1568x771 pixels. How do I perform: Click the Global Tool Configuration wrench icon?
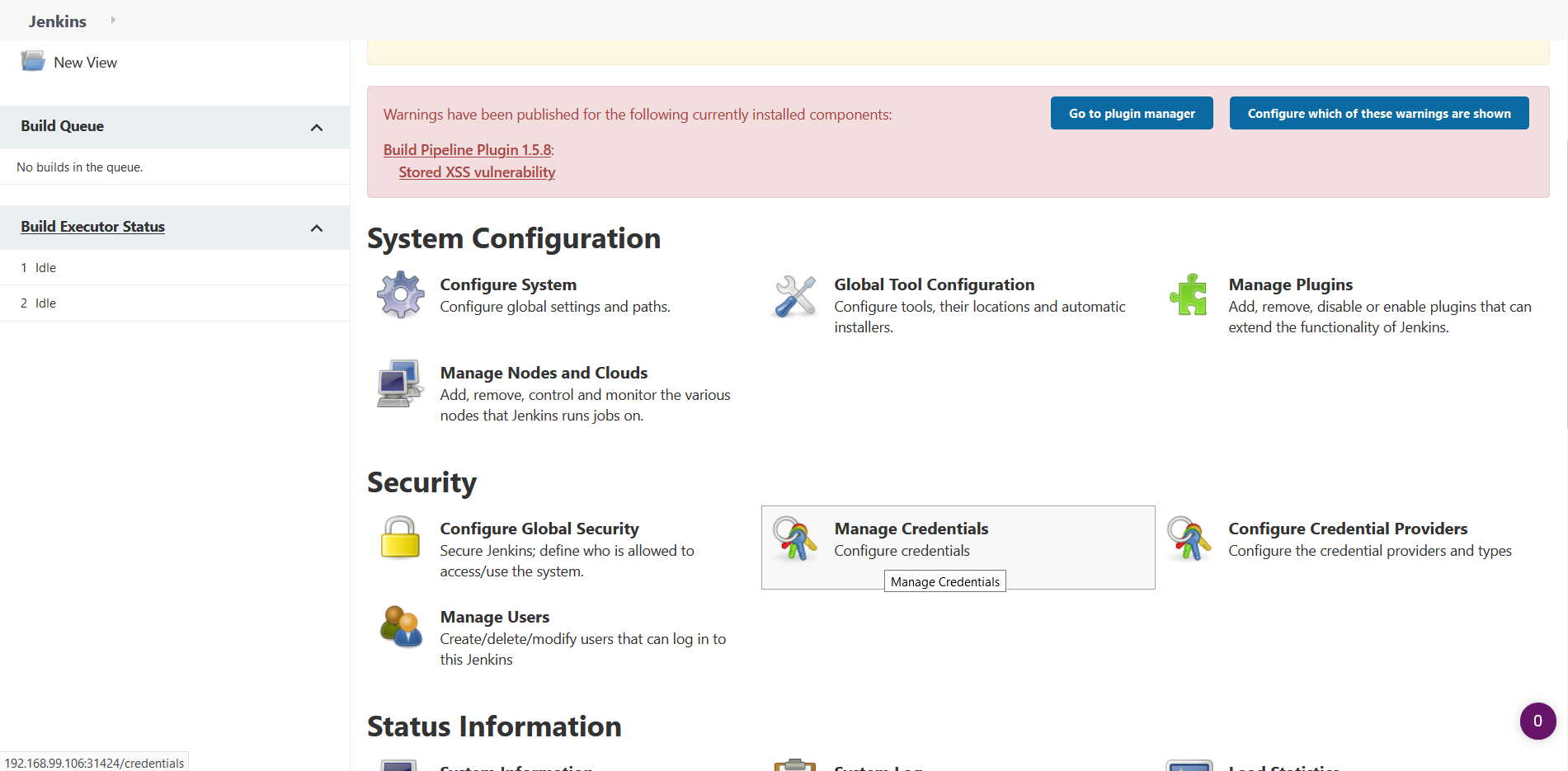coord(795,296)
